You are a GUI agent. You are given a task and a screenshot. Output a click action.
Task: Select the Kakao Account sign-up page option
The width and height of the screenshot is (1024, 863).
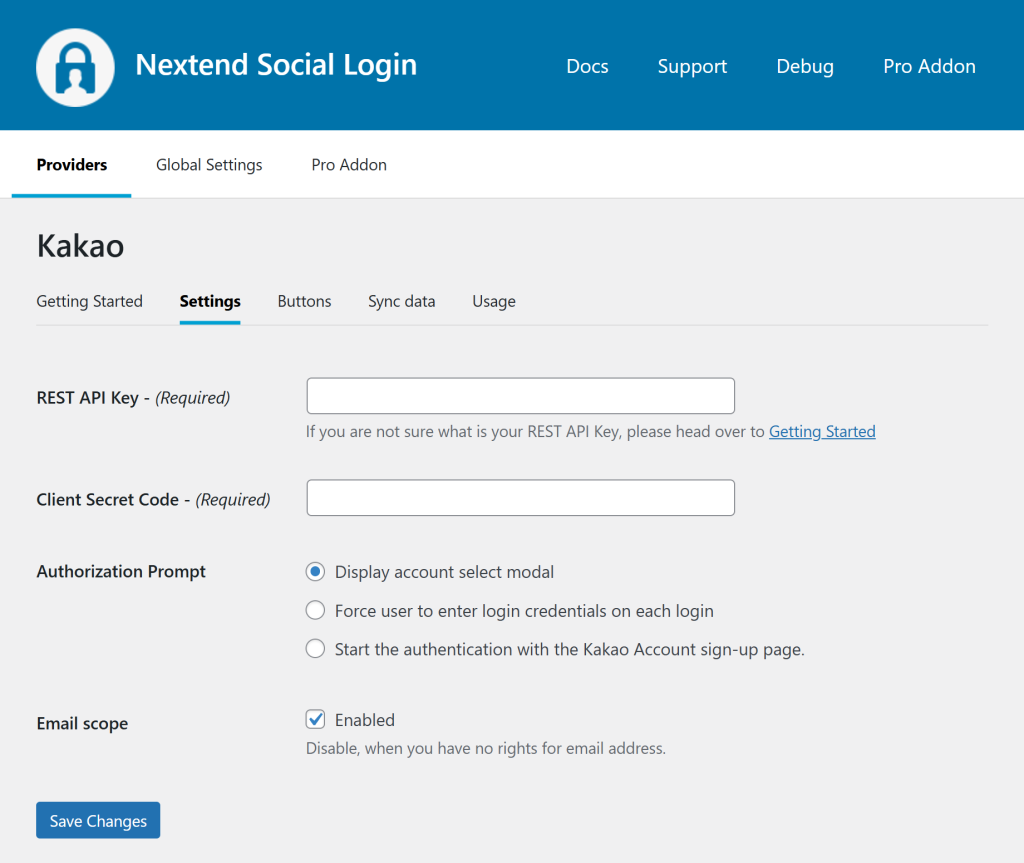point(316,649)
